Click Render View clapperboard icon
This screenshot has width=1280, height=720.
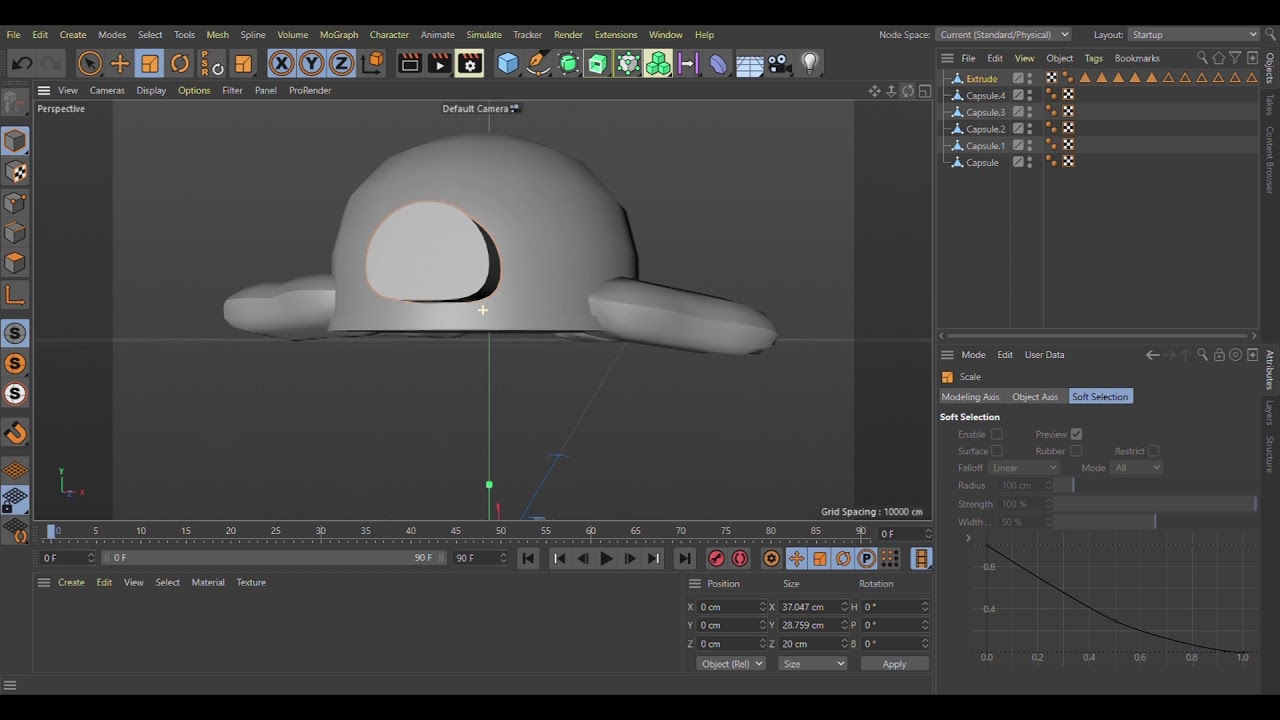pos(410,64)
